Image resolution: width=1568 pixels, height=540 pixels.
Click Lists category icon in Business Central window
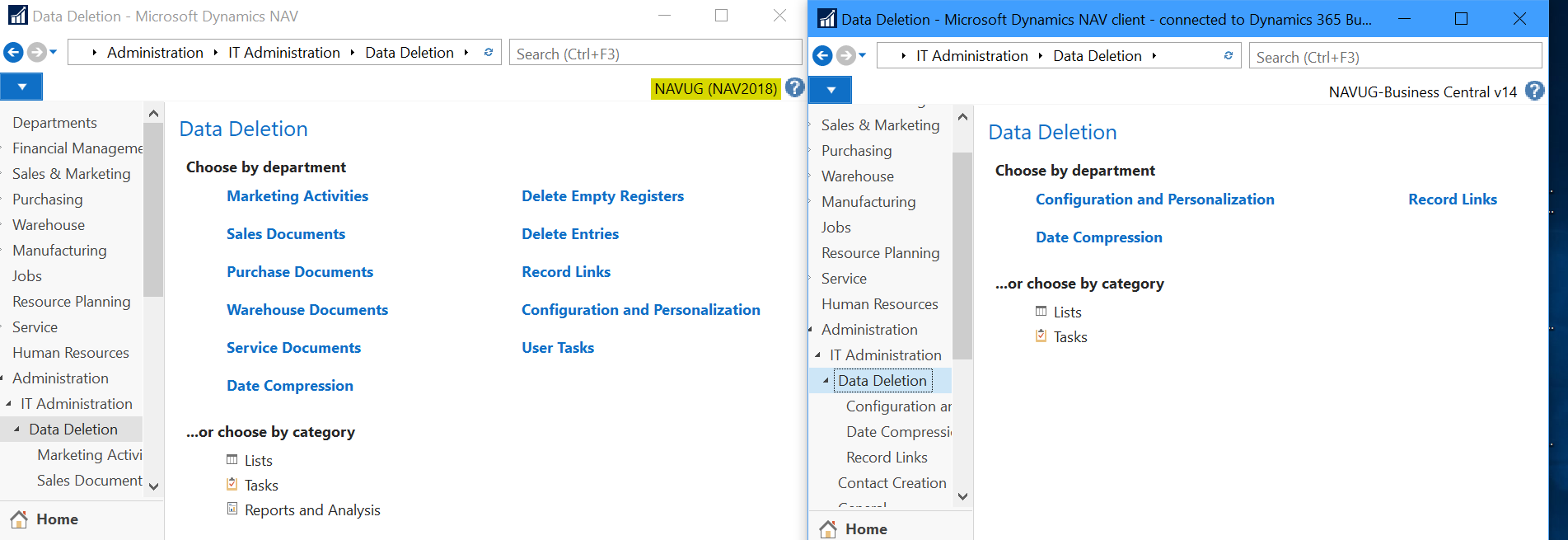click(1041, 312)
